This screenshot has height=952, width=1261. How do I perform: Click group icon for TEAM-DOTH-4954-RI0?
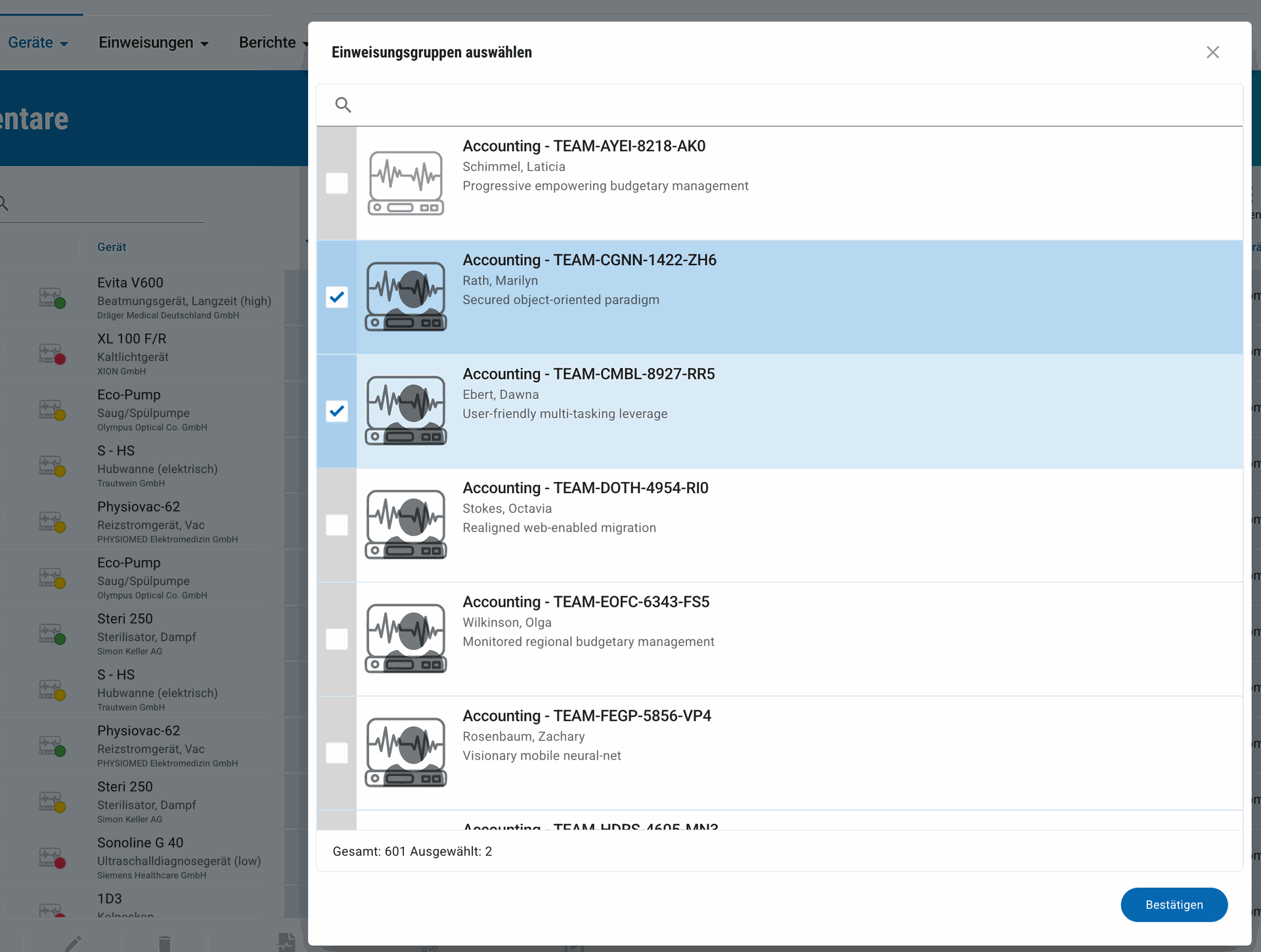point(406,525)
